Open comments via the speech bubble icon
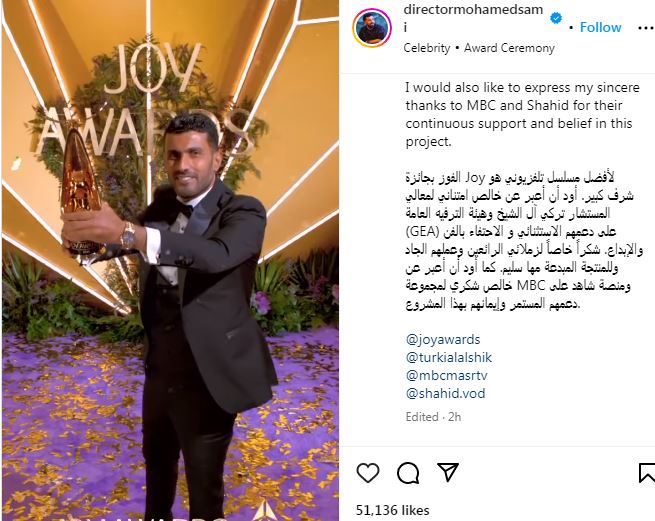The image size is (655, 521). point(408,473)
